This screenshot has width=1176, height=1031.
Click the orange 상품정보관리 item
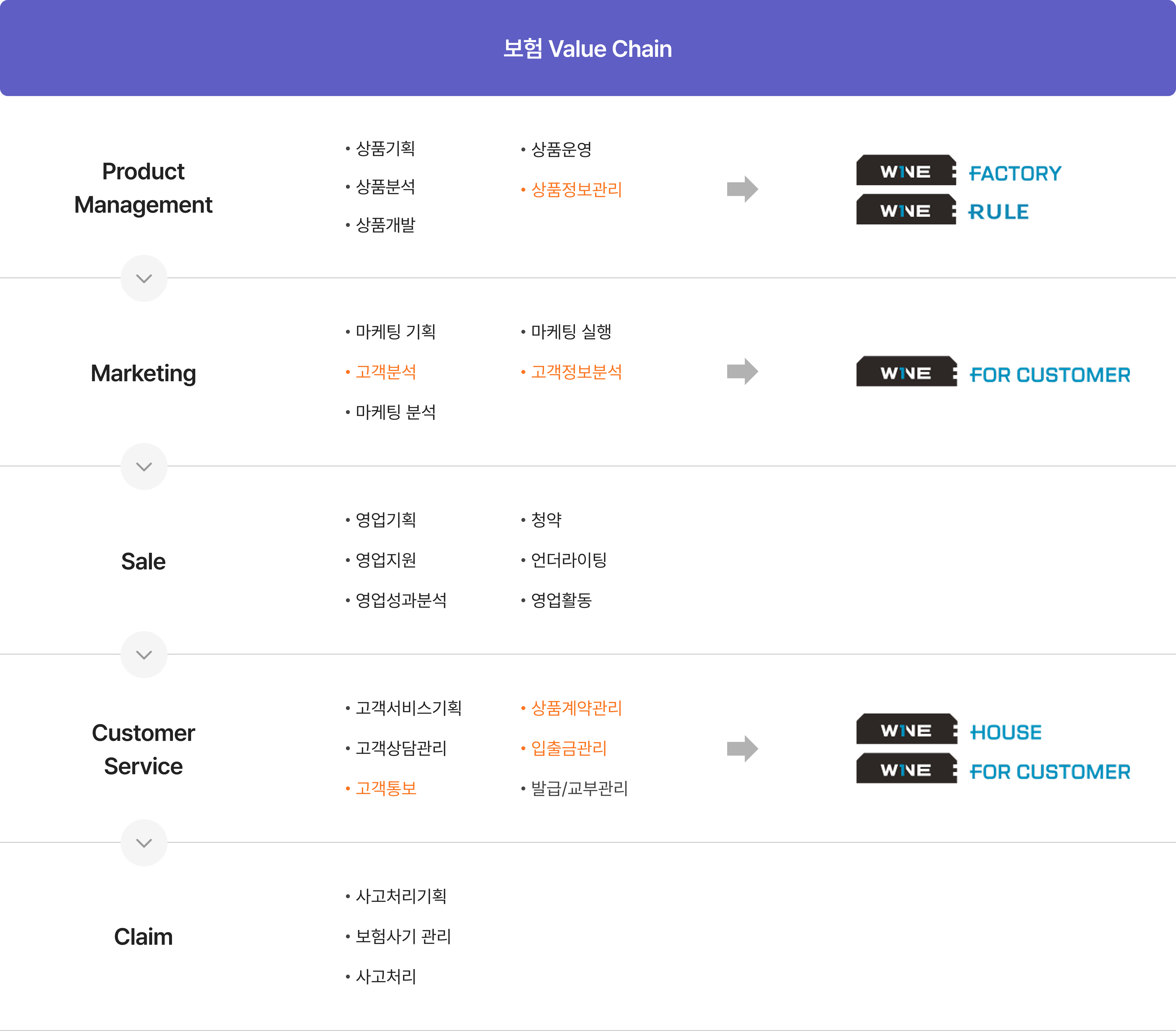[576, 190]
